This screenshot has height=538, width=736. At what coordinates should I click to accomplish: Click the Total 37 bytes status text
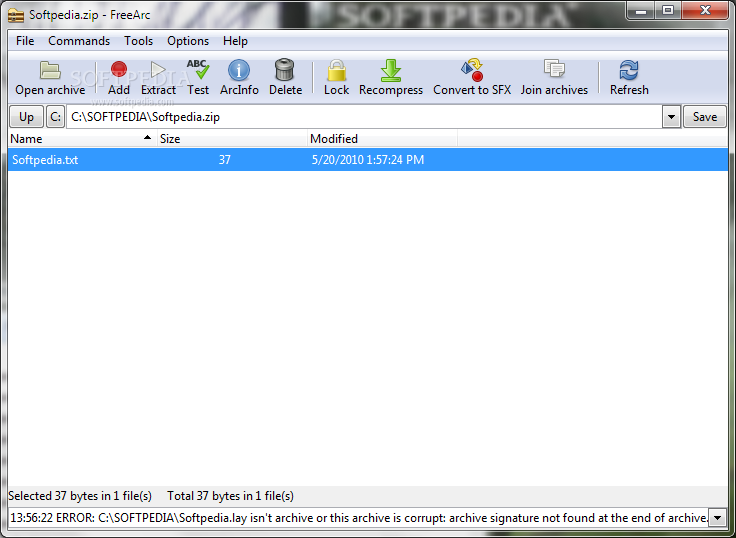pos(230,496)
